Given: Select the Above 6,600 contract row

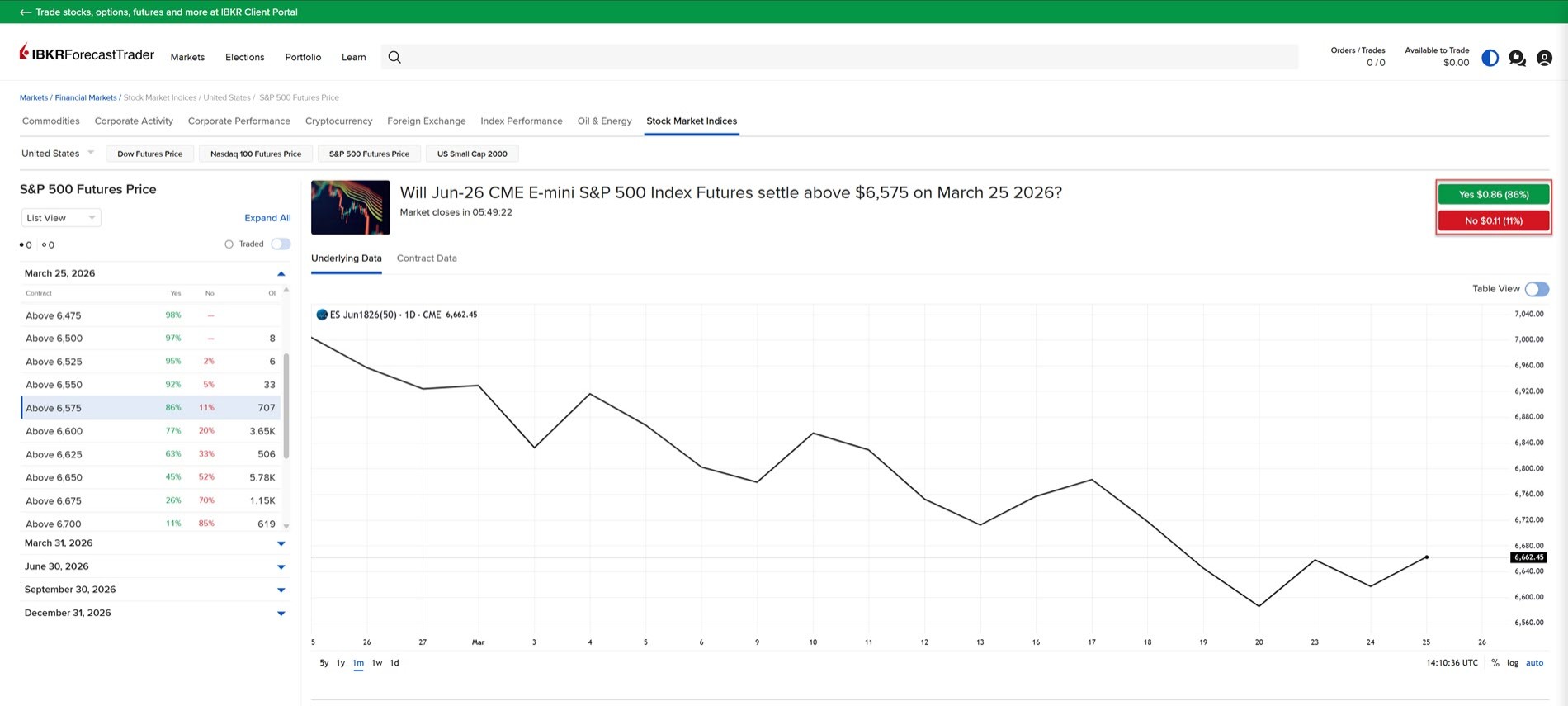Looking at the screenshot, I should coord(150,431).
